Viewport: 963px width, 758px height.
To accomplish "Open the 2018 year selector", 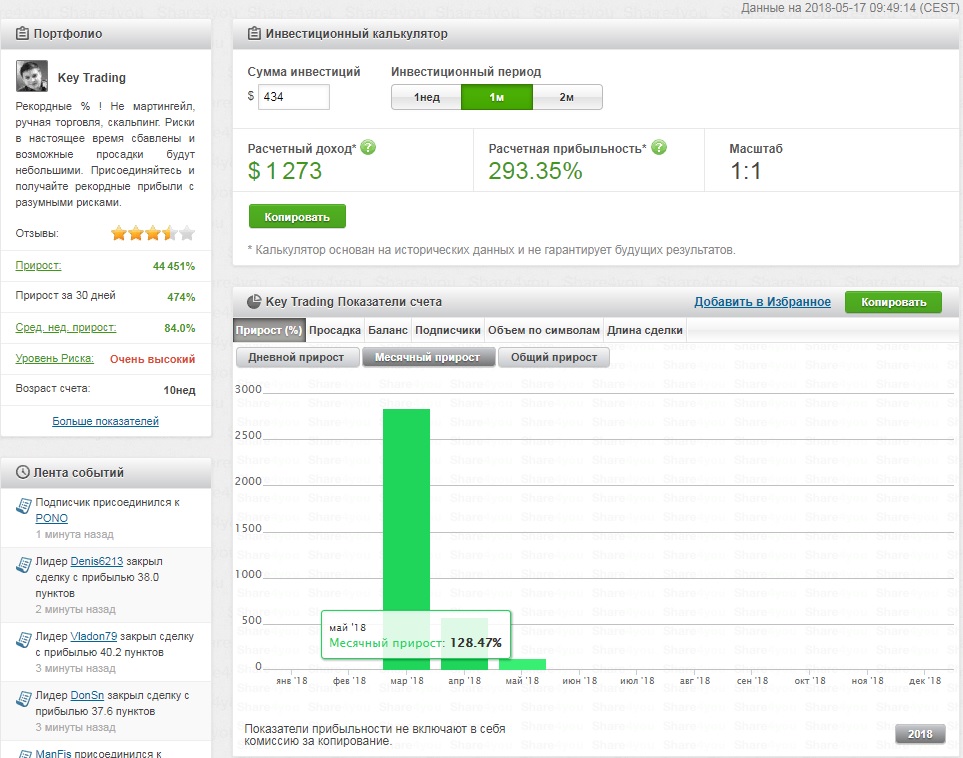I will 920,734.
